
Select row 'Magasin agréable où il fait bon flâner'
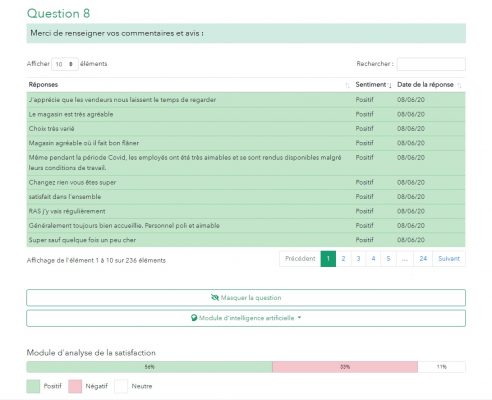[246, 143]
